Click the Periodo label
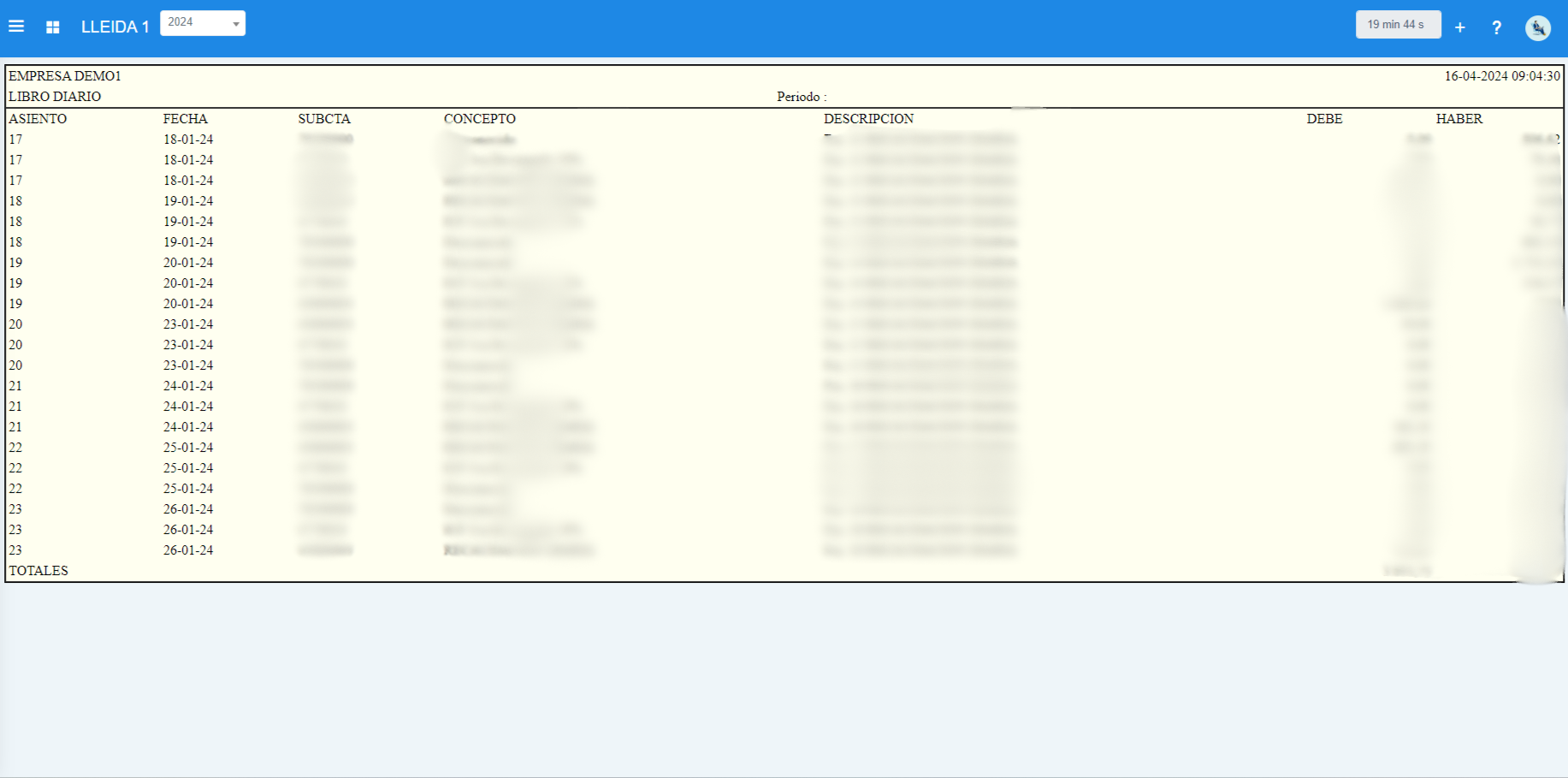 (x=801, y=97)
